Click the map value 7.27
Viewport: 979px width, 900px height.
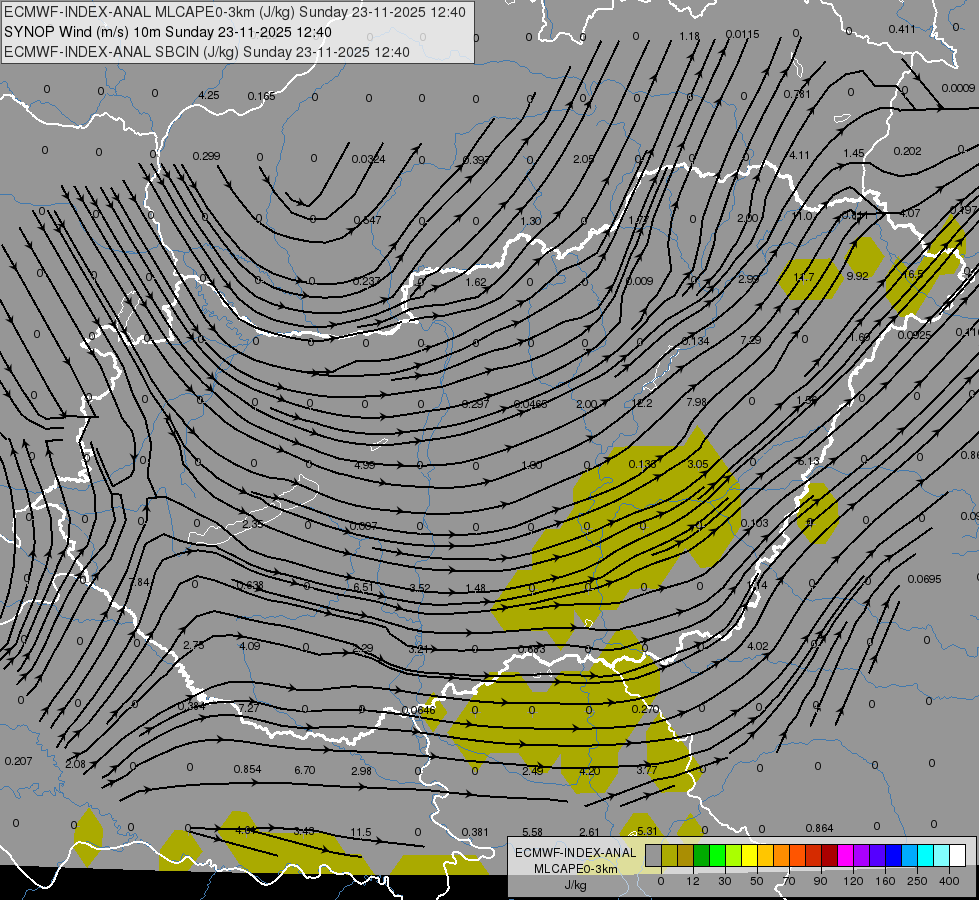tap(249, 708)
